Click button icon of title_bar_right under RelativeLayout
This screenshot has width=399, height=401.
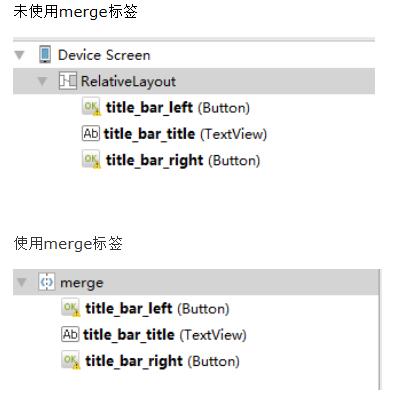pyautogui.click(x=91, y=159)
